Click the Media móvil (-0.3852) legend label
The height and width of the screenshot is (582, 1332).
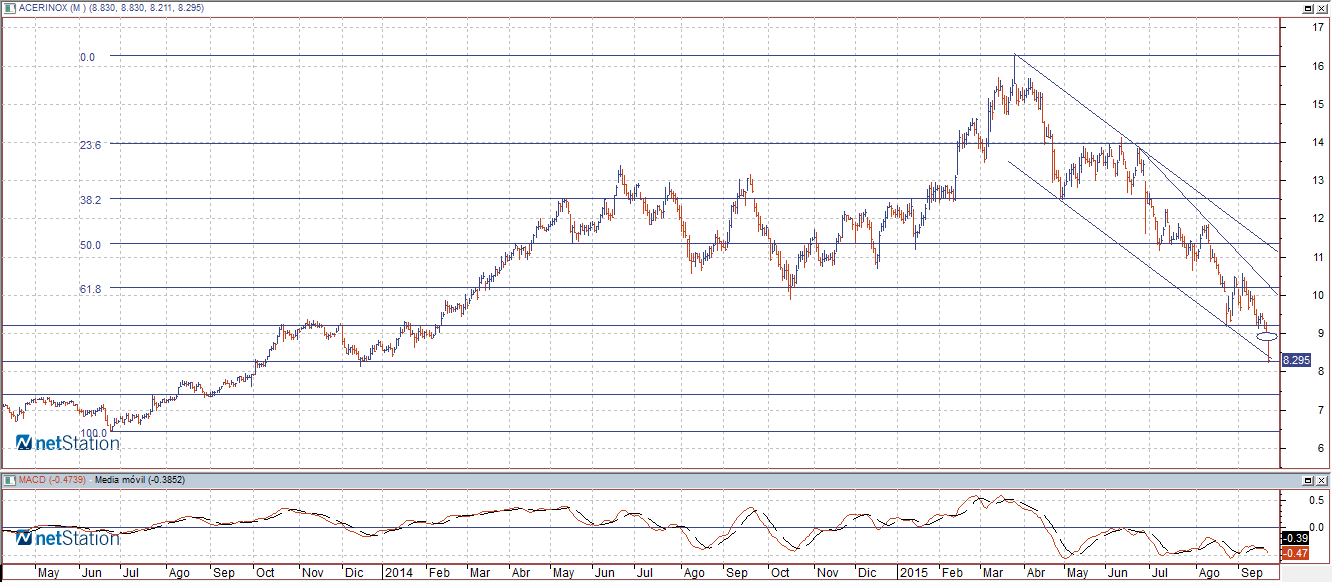point(139,480)
